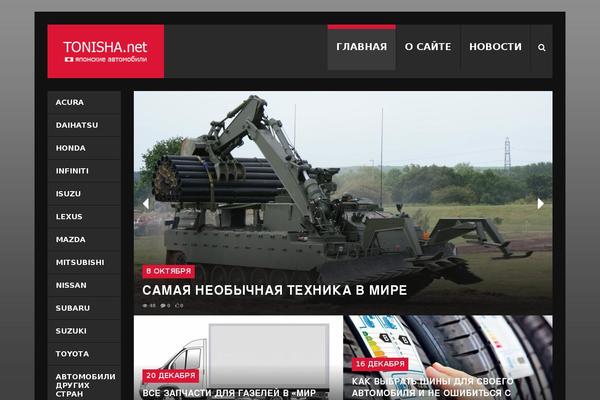The image size is (600, 400).
Task: Open the О САЙТЕ menu item
Action: point(428,47)
